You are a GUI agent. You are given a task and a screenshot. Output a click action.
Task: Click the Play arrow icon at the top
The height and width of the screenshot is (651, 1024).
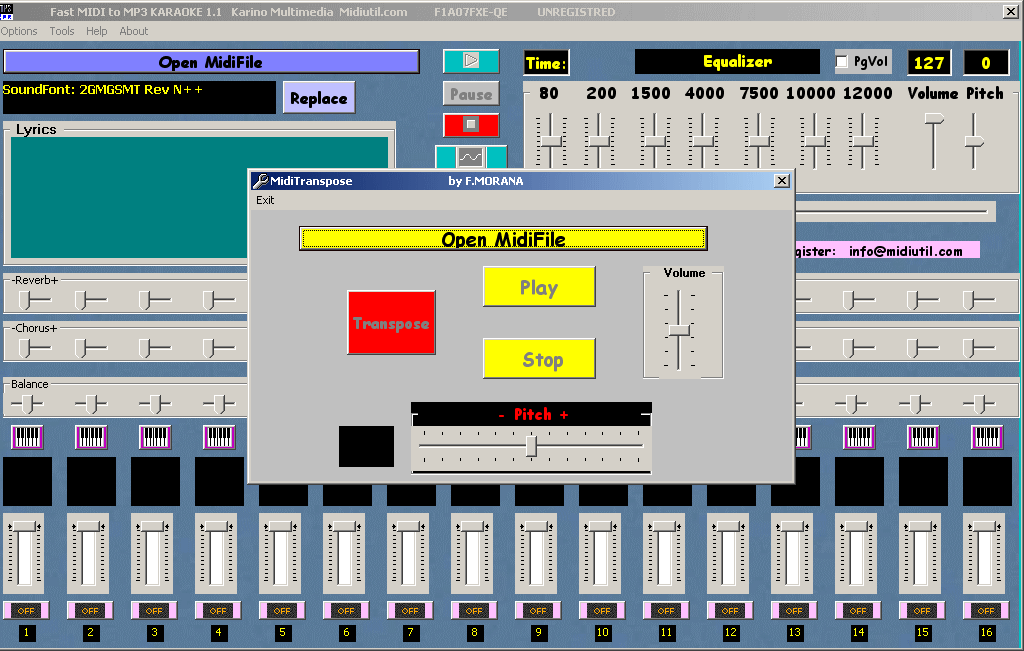pos(470,60)
